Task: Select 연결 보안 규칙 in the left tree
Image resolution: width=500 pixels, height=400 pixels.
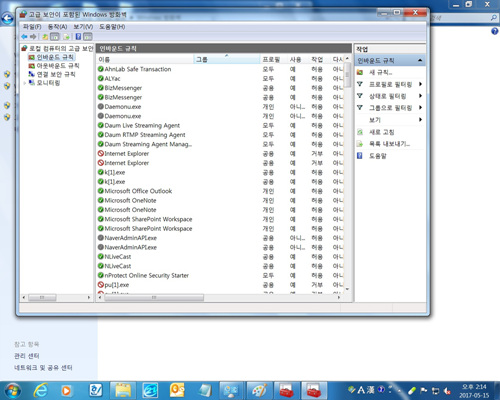Action: tap(56, 74)
